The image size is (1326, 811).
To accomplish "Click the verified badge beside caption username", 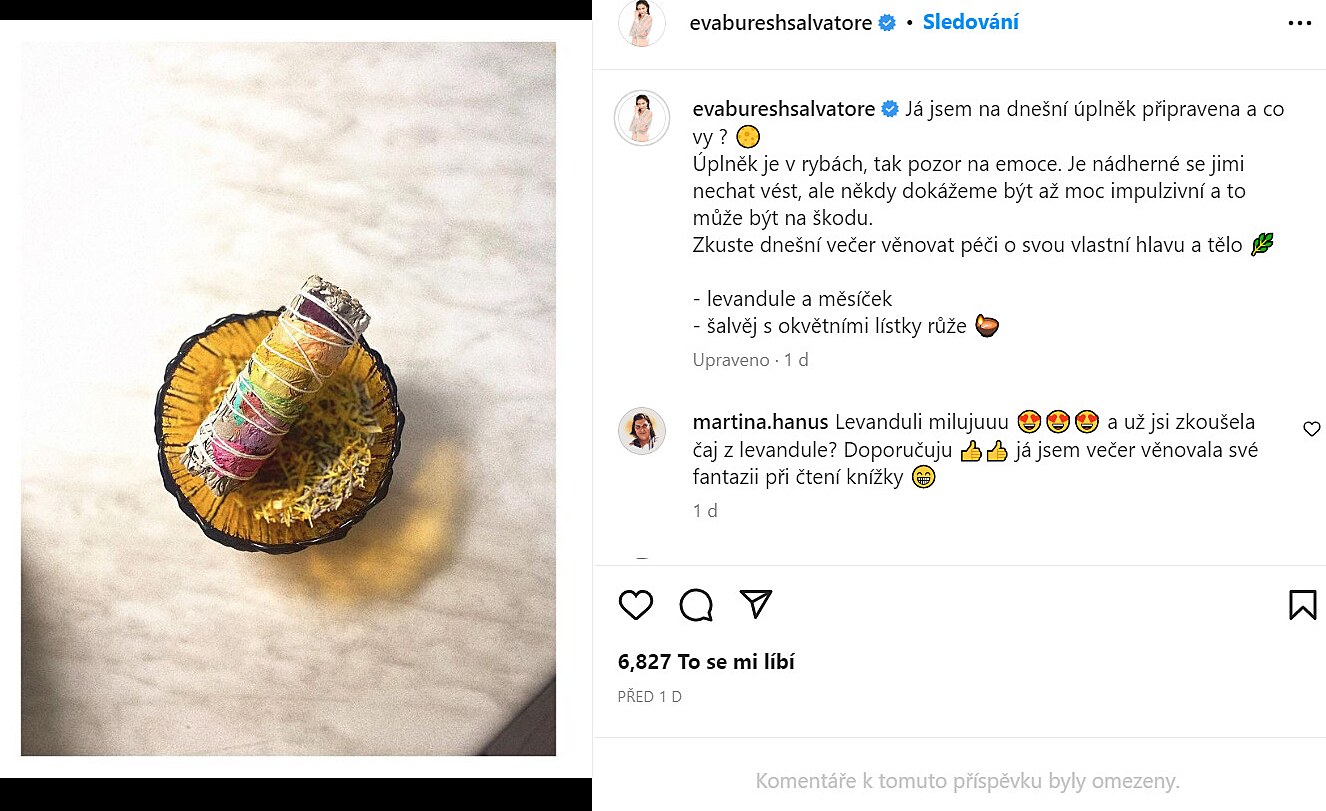I will [890, 109].
